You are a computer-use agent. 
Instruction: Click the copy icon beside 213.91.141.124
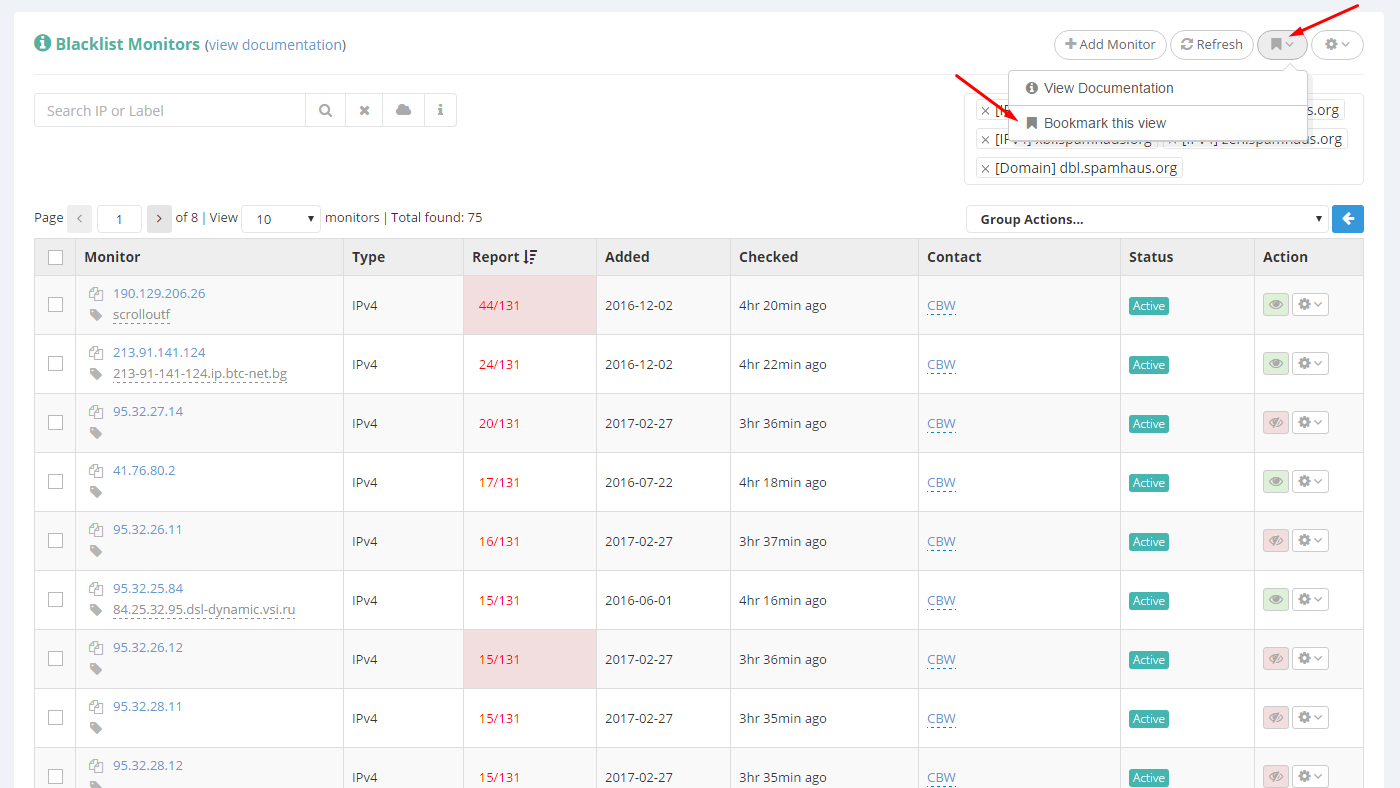[x=96, y=353]
